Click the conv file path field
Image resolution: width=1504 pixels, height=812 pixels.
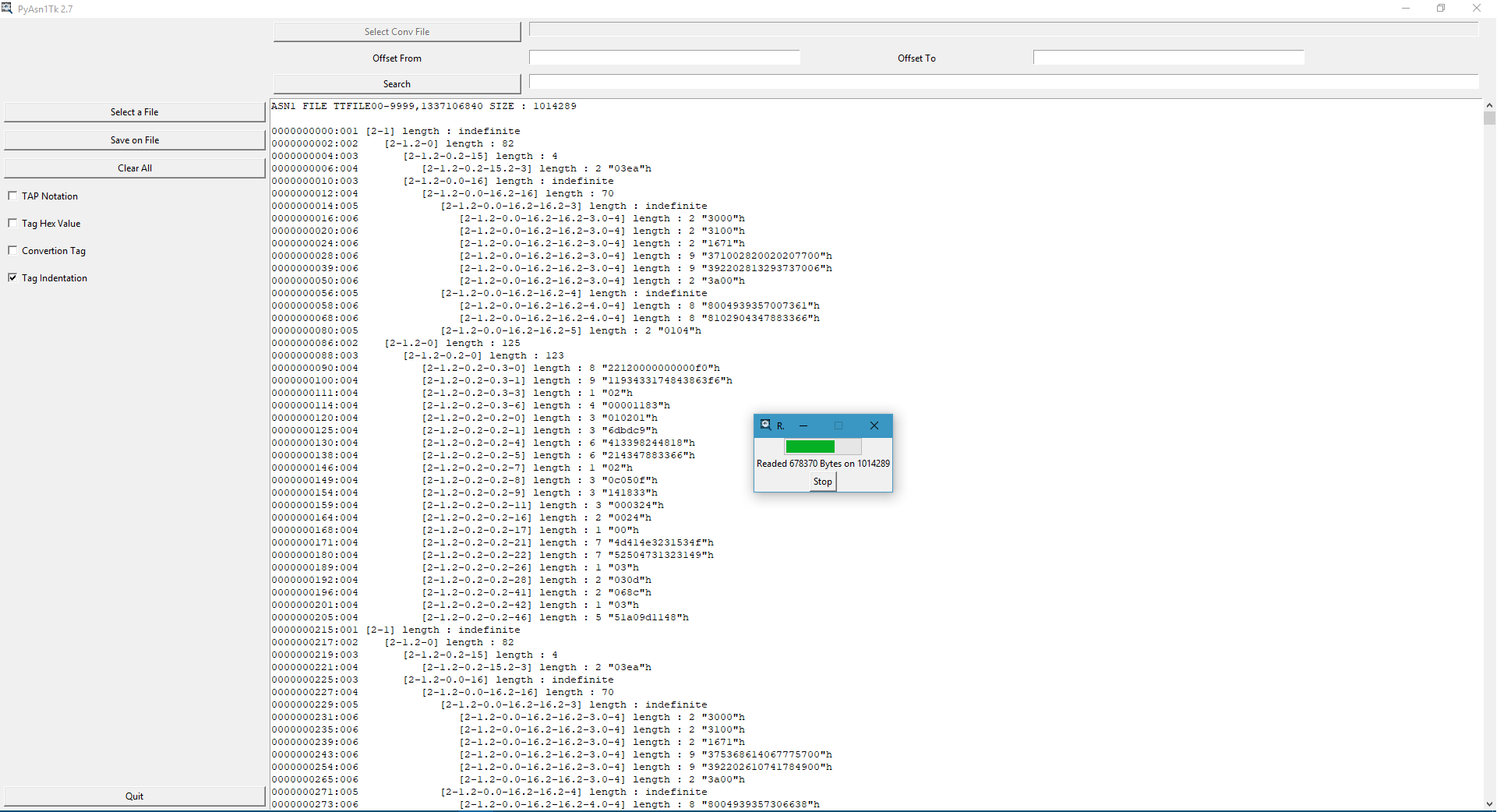pyautogui.click(x=1004, y=29)
